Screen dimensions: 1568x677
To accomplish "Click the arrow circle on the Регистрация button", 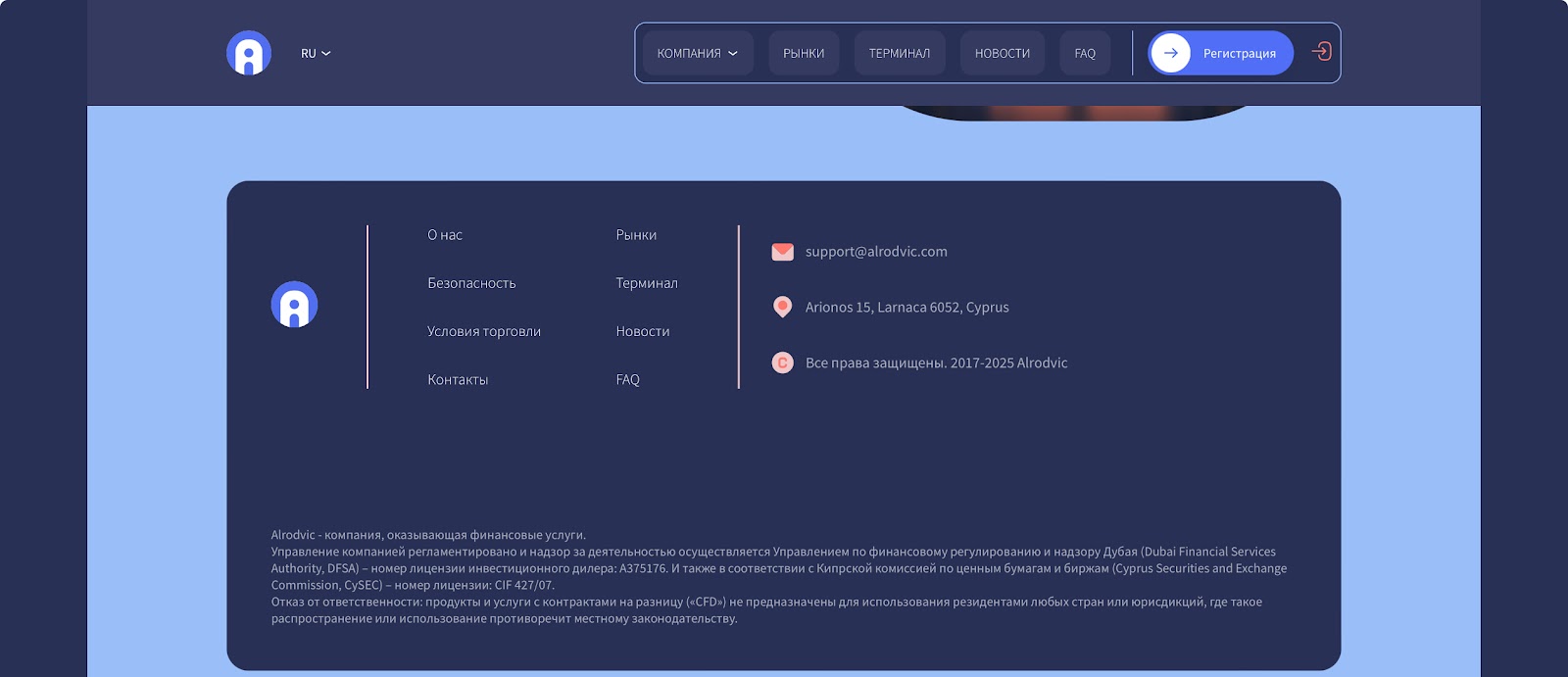I will coord(1170,53).
